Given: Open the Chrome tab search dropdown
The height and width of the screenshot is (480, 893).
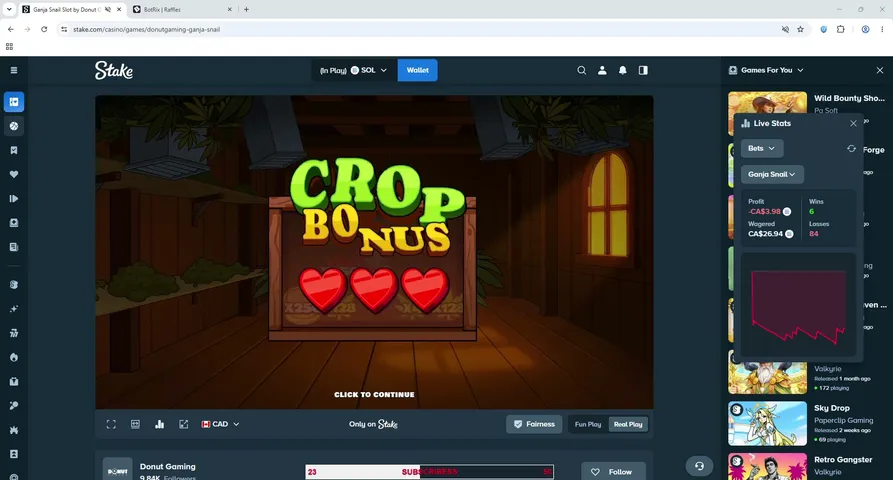Looking at the screenshot, I should 9,9.
